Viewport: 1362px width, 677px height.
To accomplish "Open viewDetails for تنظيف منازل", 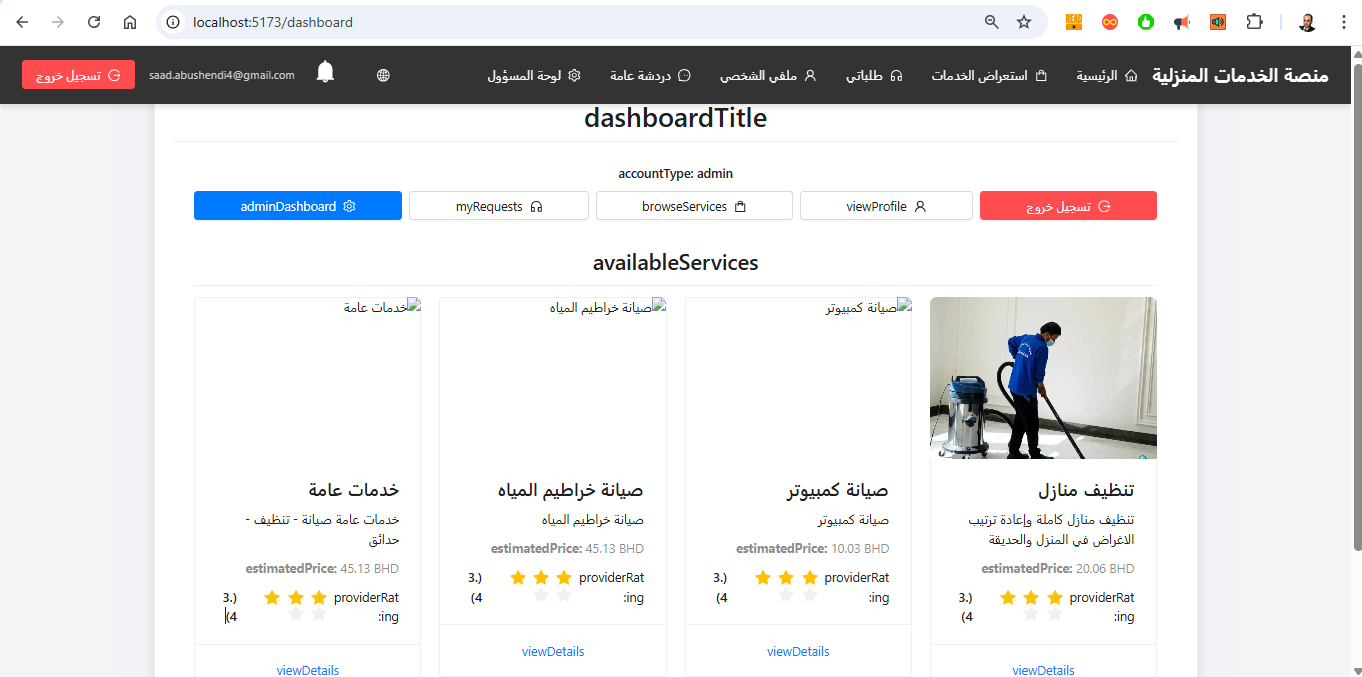I will pyautogui.click(x=1043, y=670).
